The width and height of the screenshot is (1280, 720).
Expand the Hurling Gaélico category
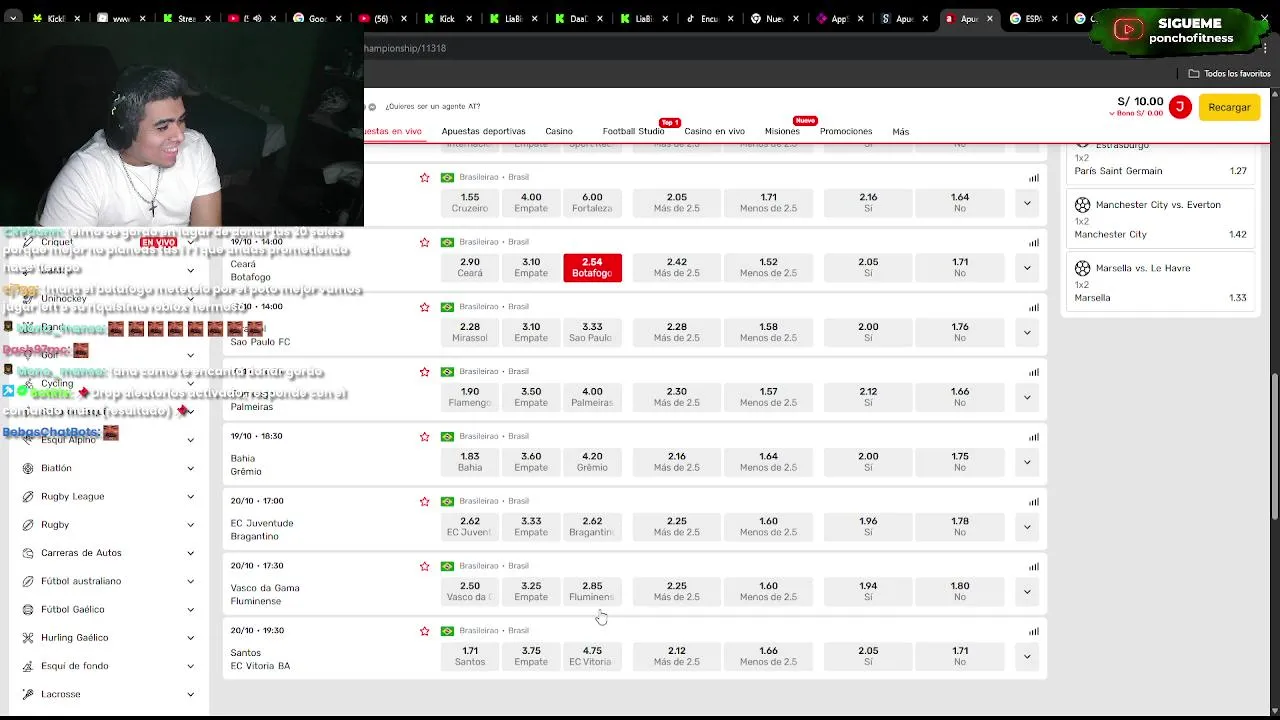click(190, 638)
